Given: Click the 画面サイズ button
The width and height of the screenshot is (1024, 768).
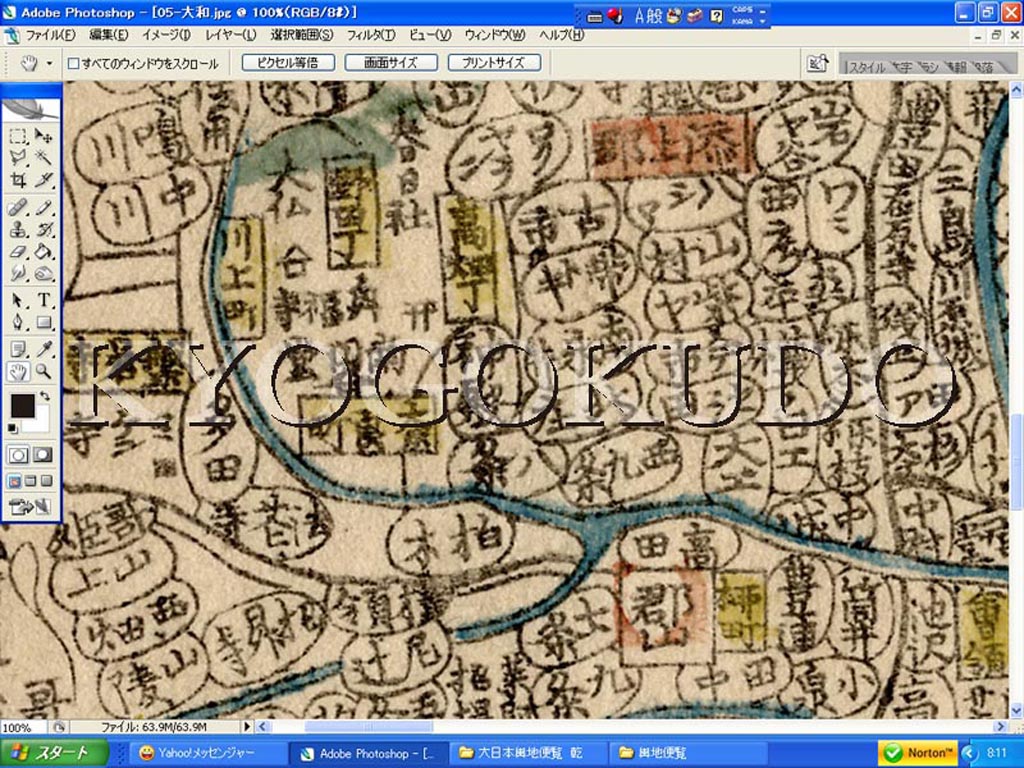Looking at the screenshot, I should [391, 63].
